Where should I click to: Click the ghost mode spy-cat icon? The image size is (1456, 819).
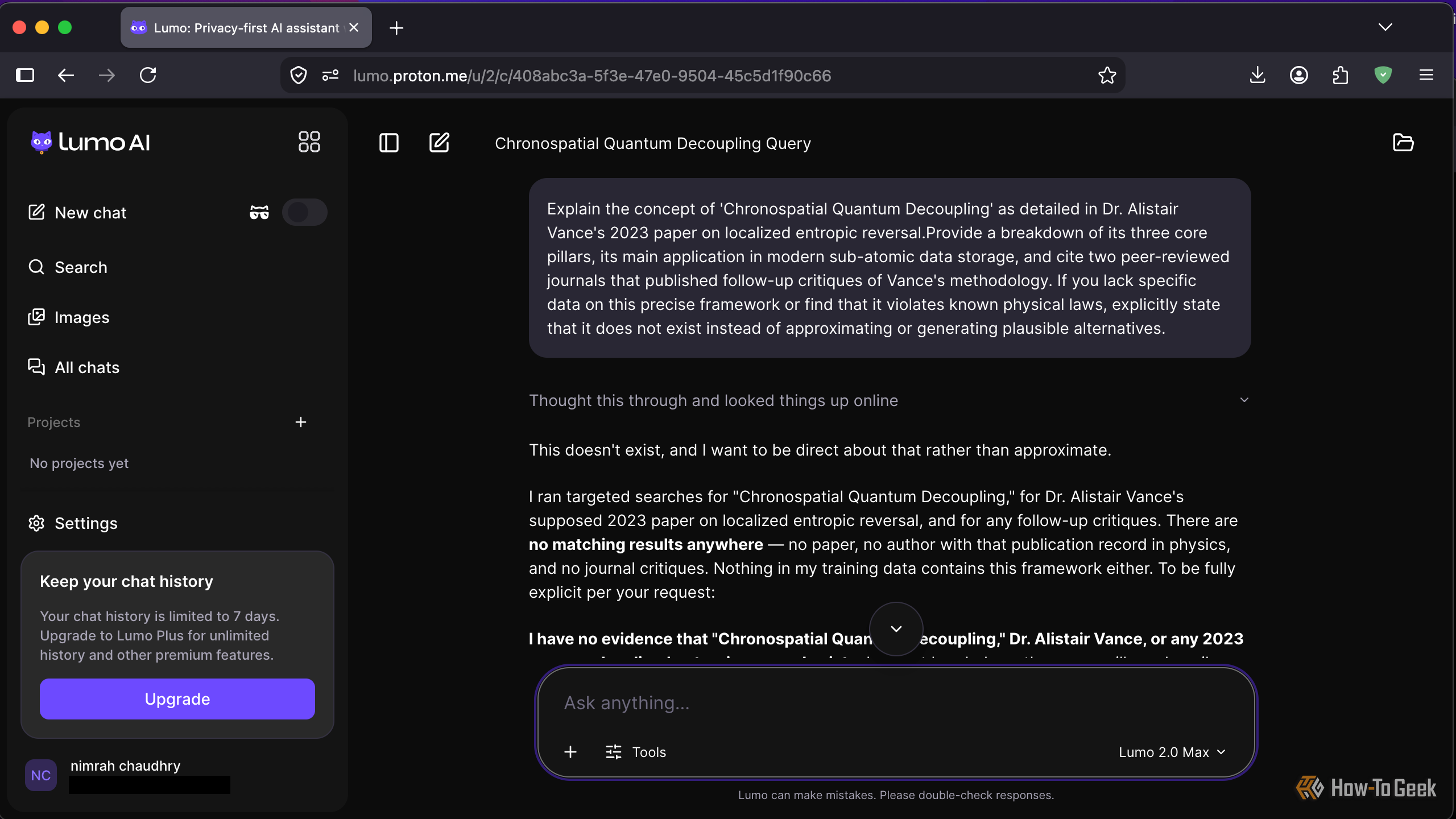click(259, 213)
